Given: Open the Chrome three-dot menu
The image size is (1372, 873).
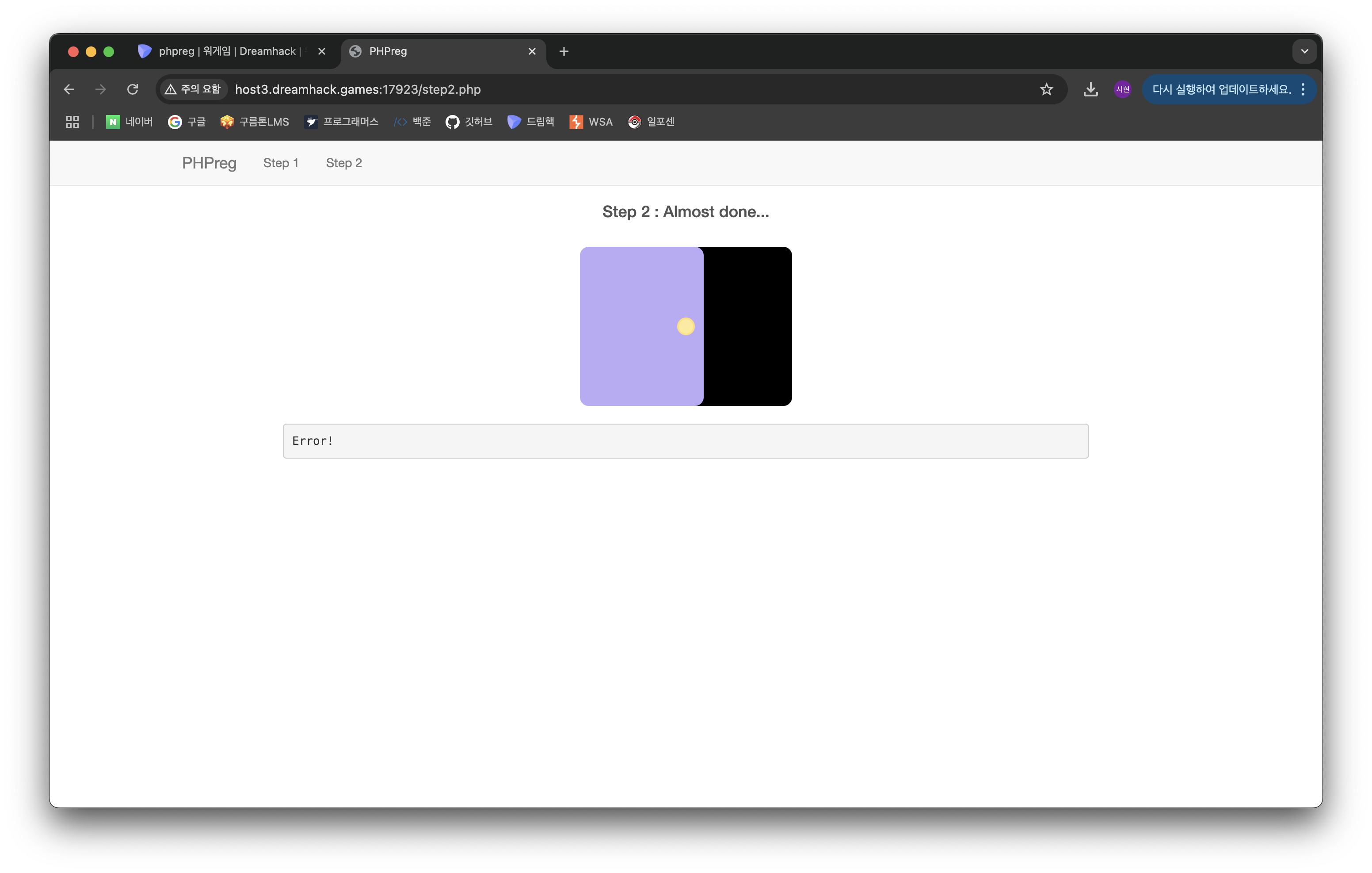Looking at the screenshot, I should coord(1303,89).
